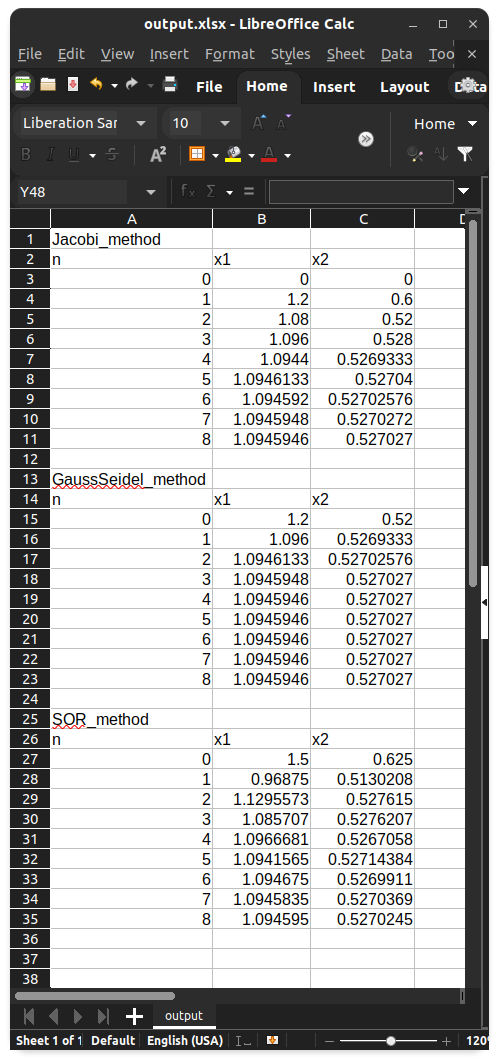499x1061 pixels.
Task: Apply cell borders
Action: (196, 155)
